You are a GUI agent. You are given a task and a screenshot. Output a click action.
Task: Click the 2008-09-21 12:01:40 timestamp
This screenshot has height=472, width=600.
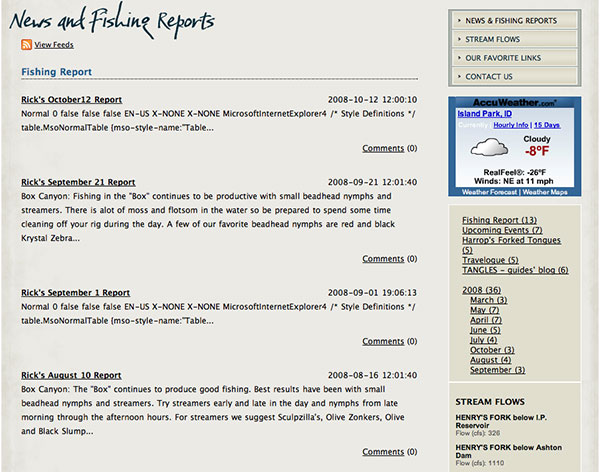pyautogui.click(x=372, y=182)
